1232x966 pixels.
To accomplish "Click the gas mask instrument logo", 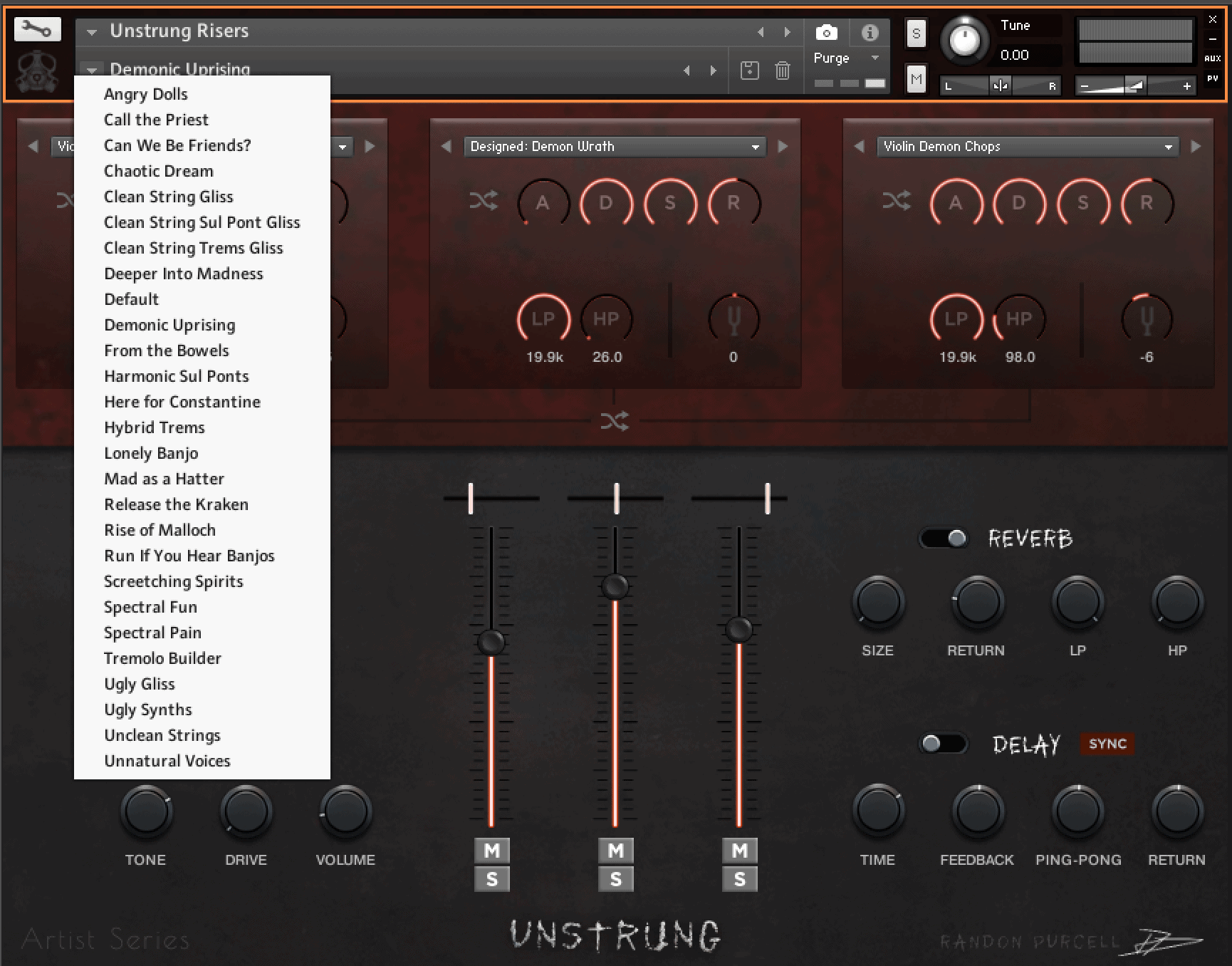I will [x=37, y=71].
